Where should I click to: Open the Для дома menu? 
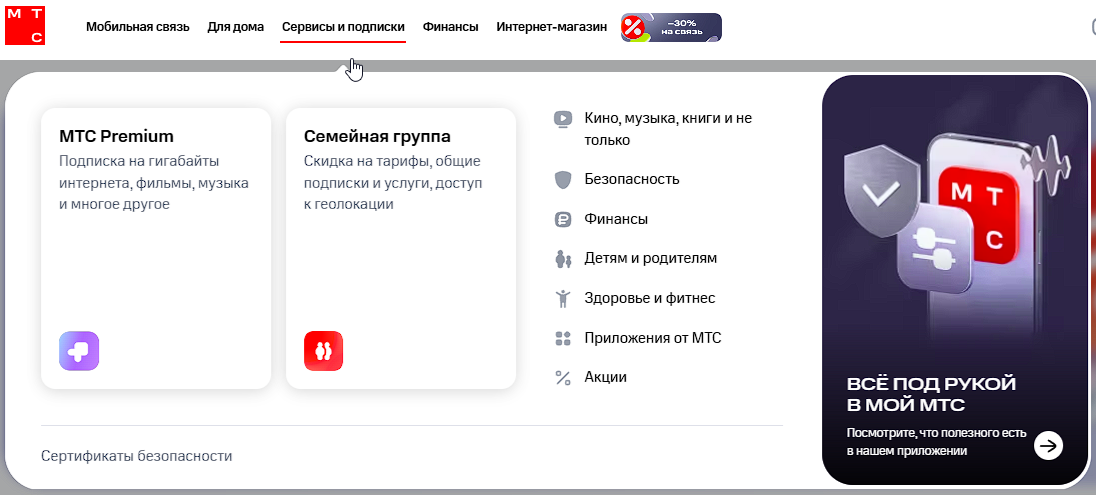coord(236,27)
